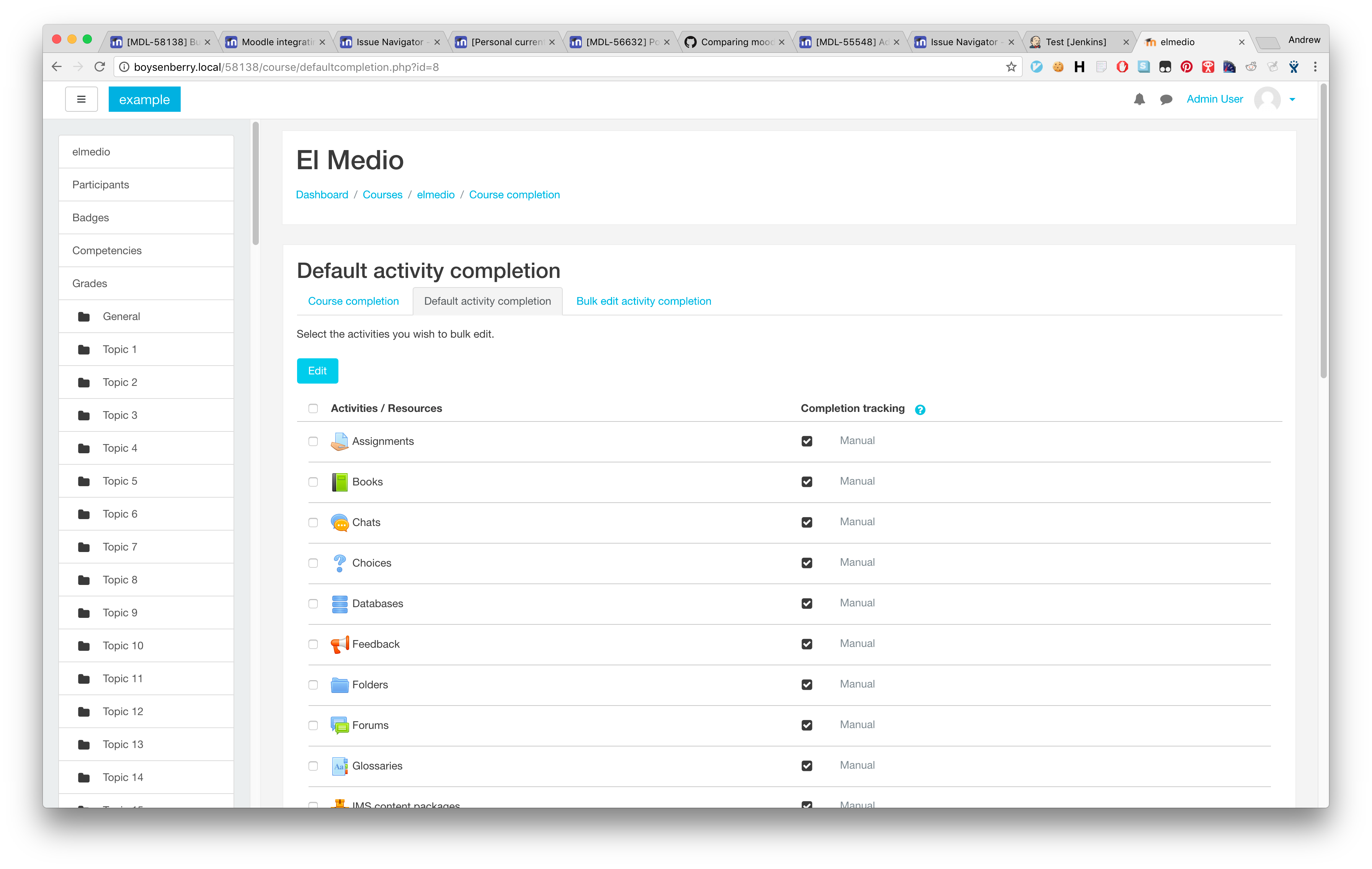Click the site info icon in address bar

click(124, 67)
